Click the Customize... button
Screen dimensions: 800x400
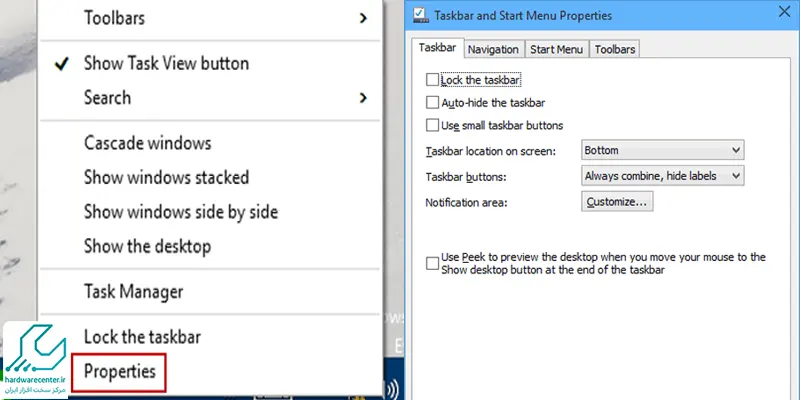617,202
